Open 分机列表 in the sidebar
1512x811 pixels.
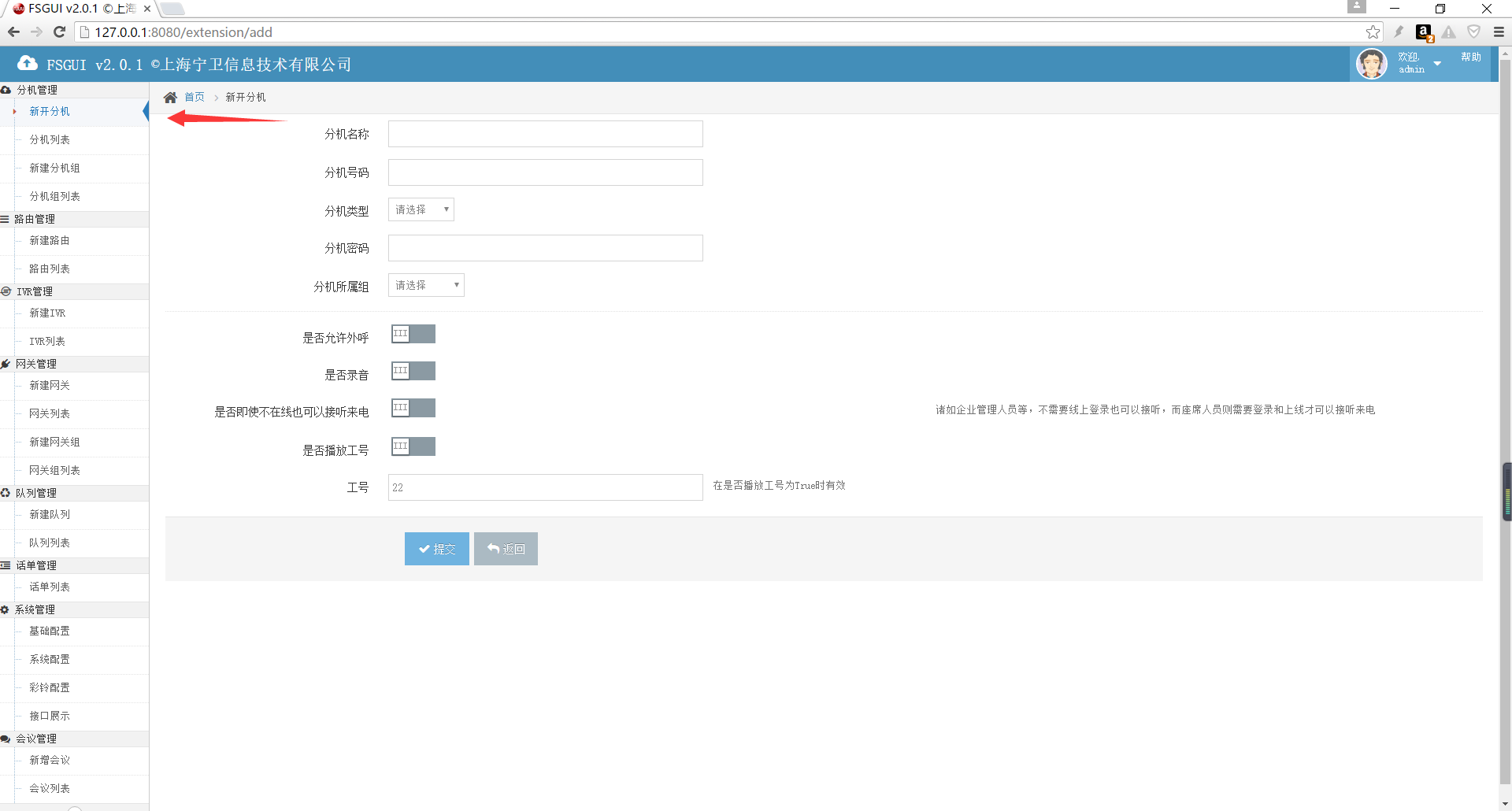[x=50, y=139]
